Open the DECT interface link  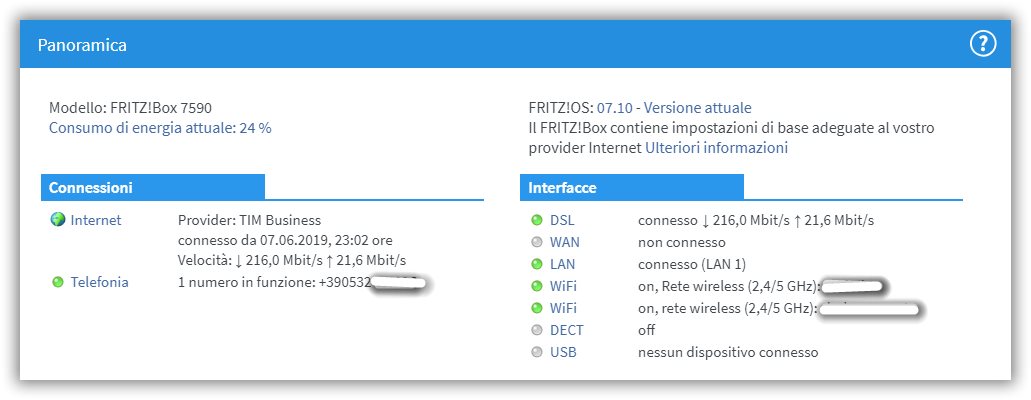coord(567,330)
